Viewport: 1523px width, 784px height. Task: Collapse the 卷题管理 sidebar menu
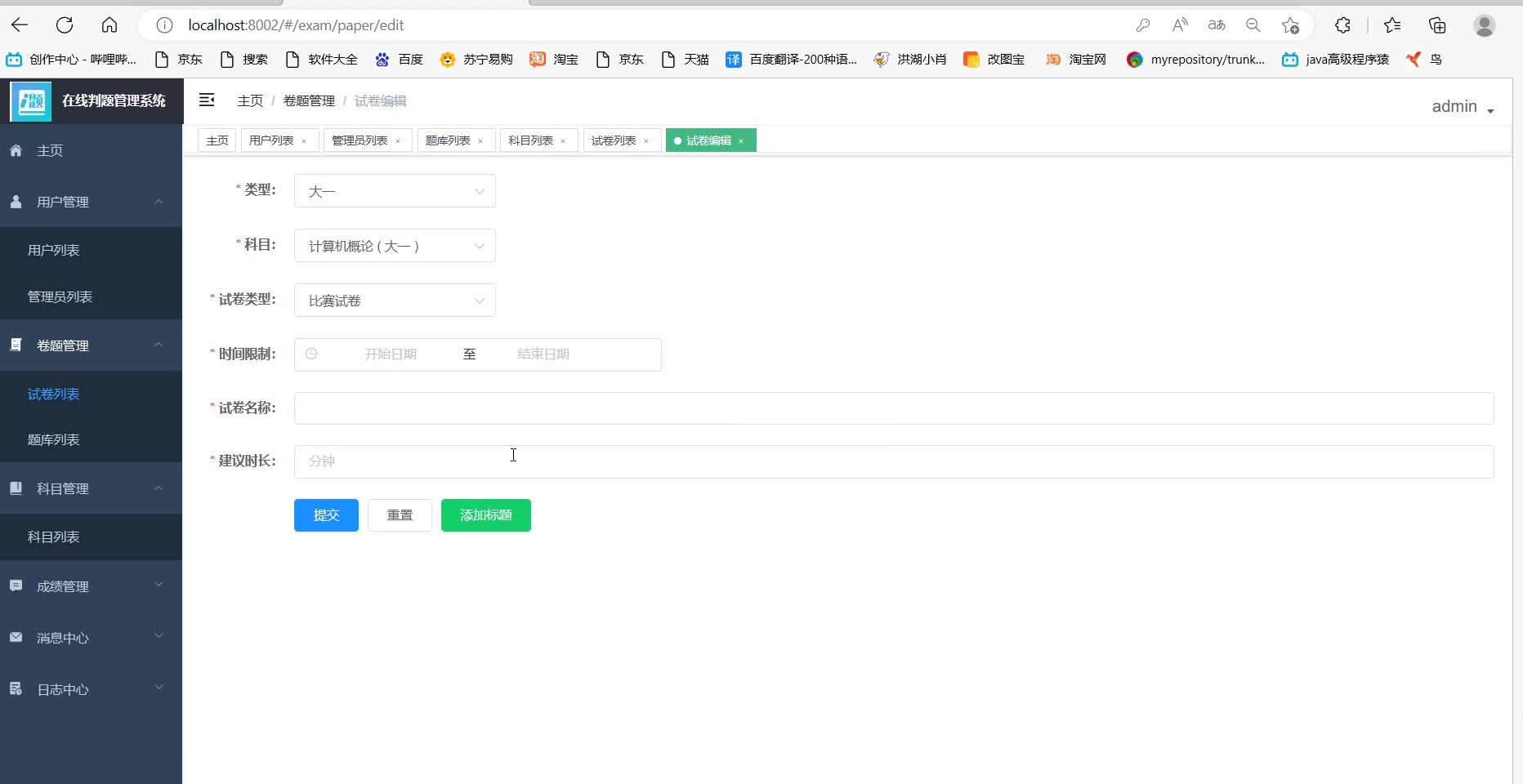click(91, 345)
